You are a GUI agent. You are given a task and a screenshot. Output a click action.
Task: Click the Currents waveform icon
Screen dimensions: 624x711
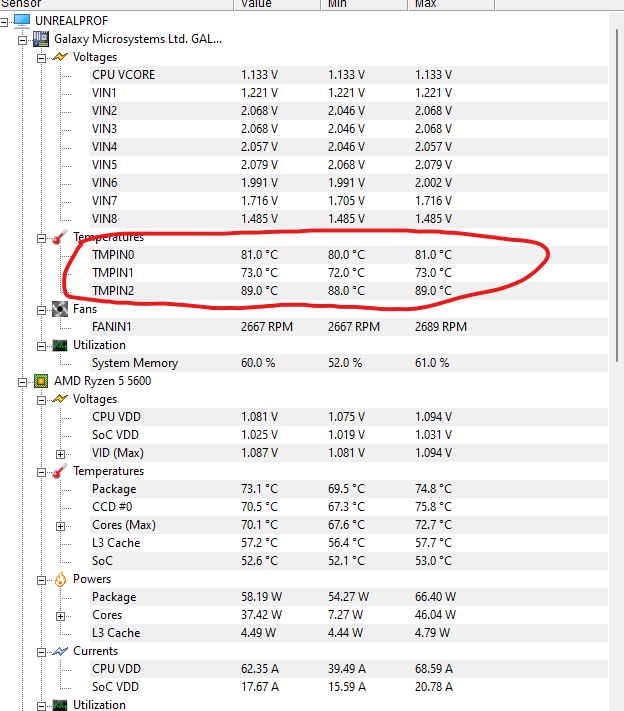pyautogui.click(x=60, y=651)
